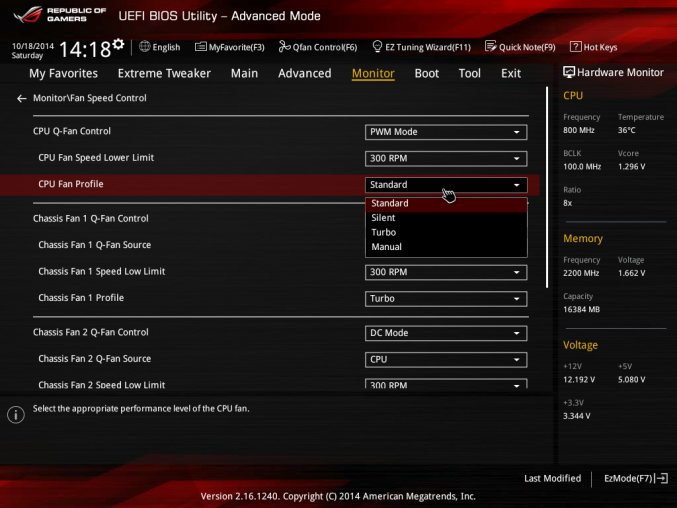Click the Hardware Monitor display icon
Screen dimensions: 677x508
(569, 73)
